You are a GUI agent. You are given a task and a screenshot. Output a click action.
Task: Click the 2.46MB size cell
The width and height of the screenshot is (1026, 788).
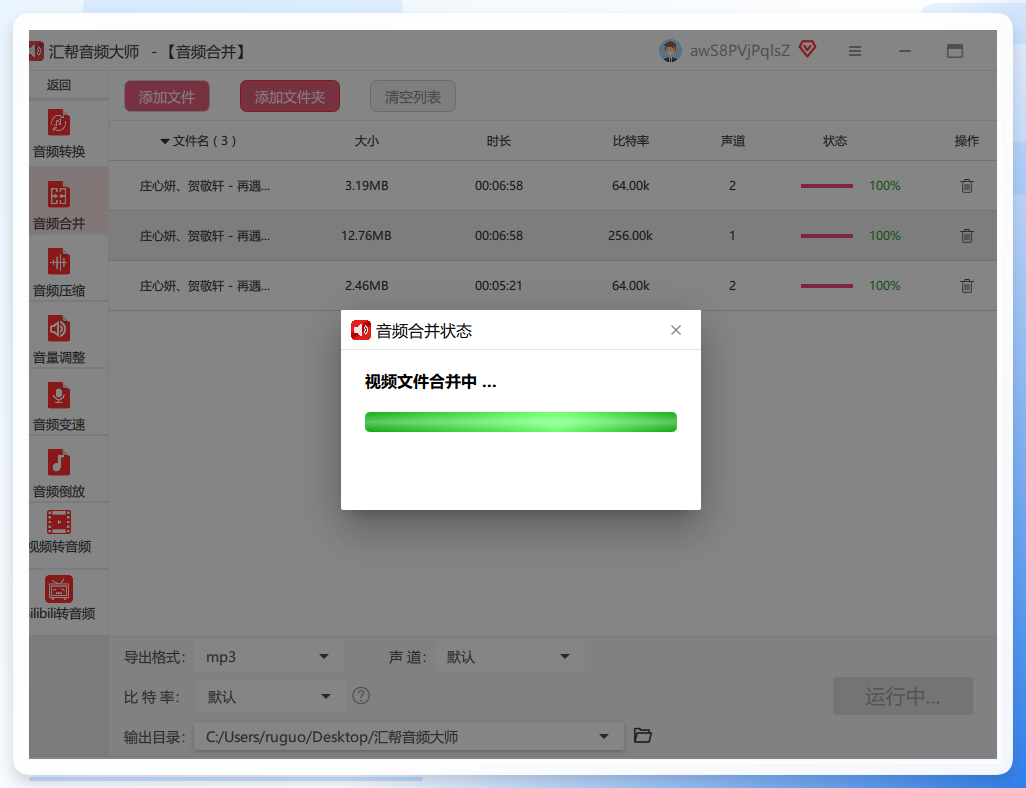[366, 286]
